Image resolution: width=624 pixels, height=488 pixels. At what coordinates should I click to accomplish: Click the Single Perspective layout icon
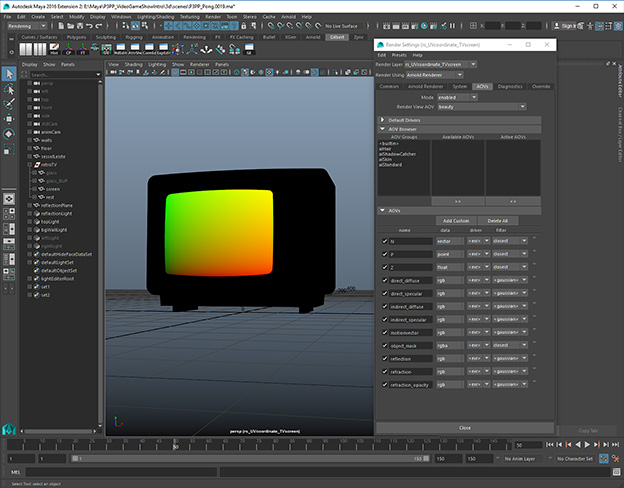[x=9, y=201]
